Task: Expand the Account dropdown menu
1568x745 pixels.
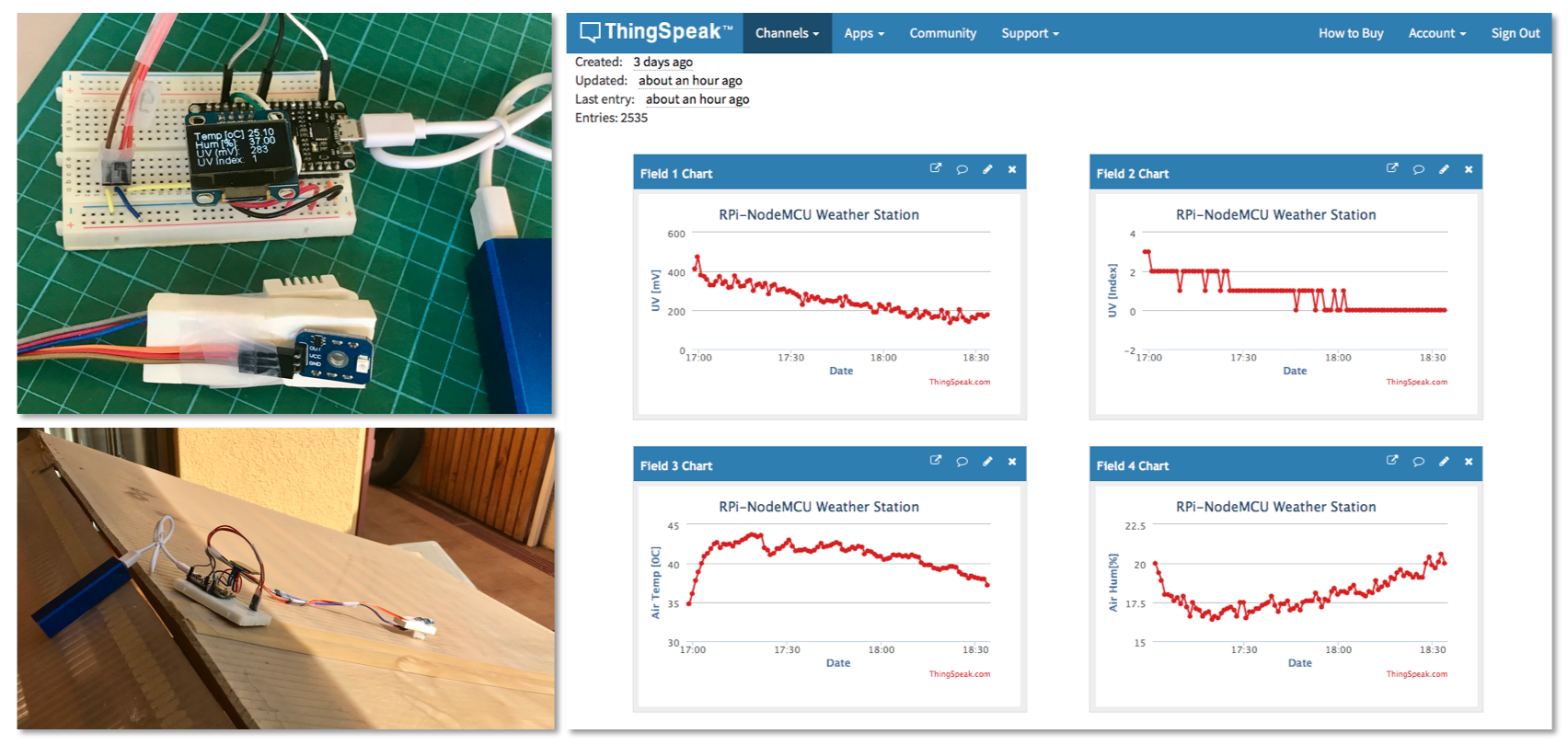Action: (1436, 33)
